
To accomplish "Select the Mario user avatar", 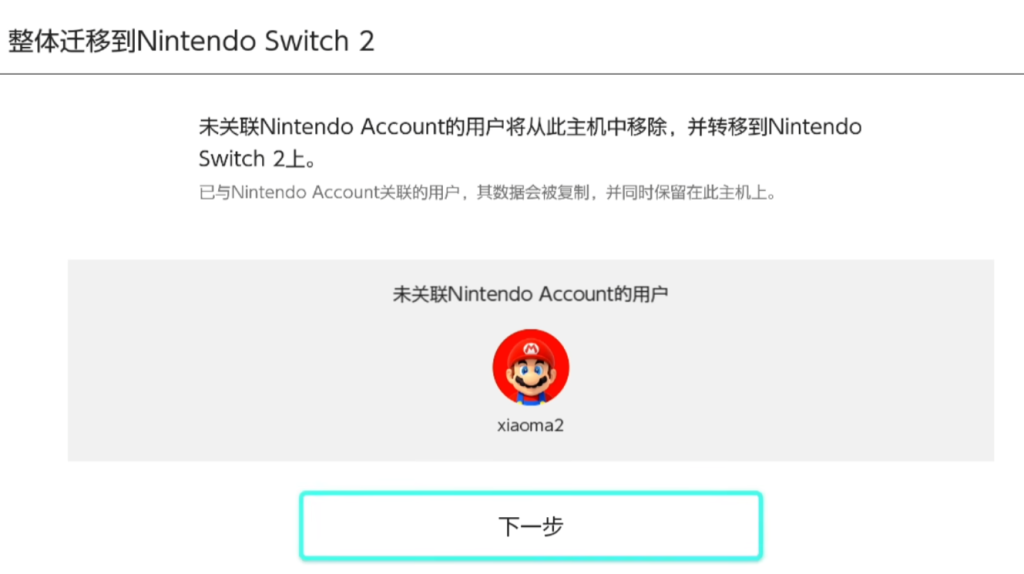I will pyautogui.click(x=531, y=368).
